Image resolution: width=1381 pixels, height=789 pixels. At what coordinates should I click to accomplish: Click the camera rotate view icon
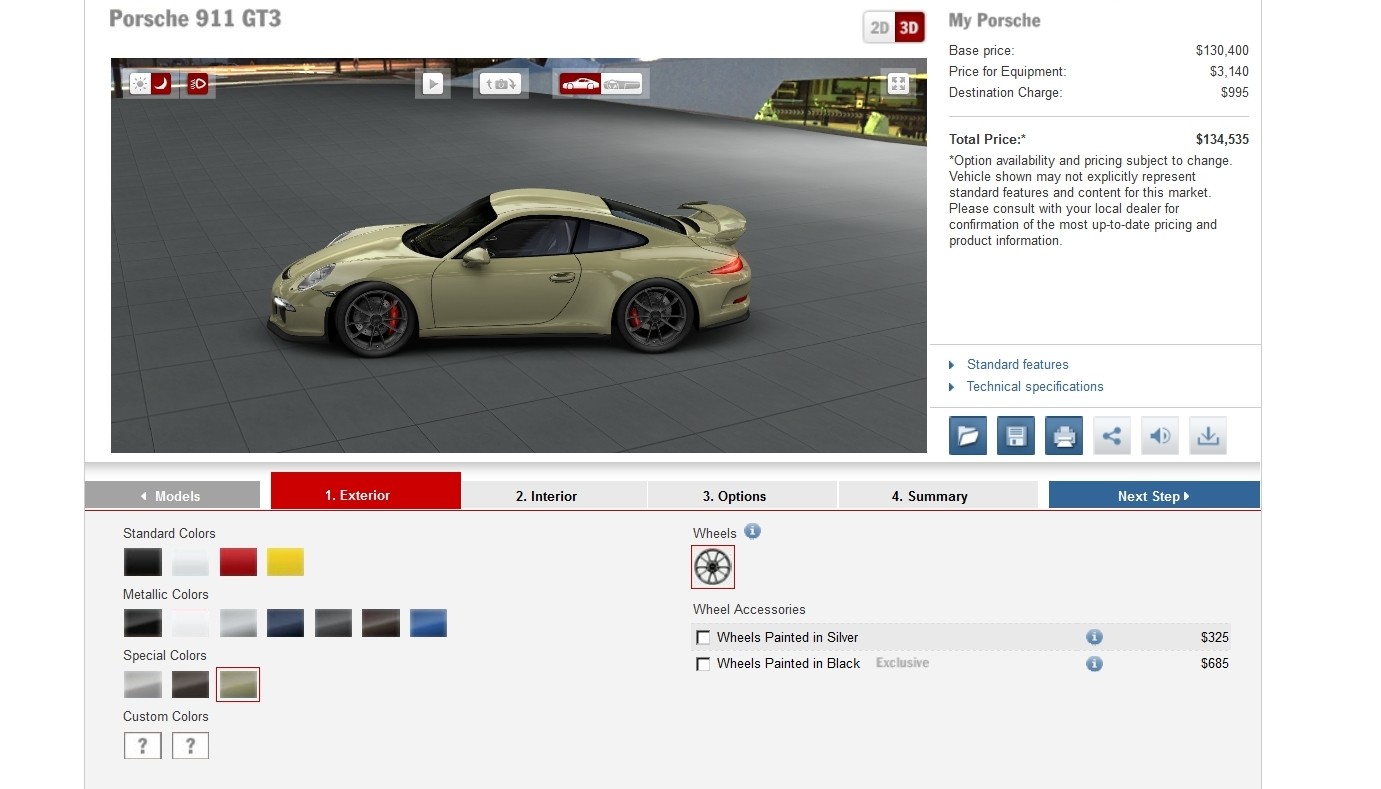(501, 84)
